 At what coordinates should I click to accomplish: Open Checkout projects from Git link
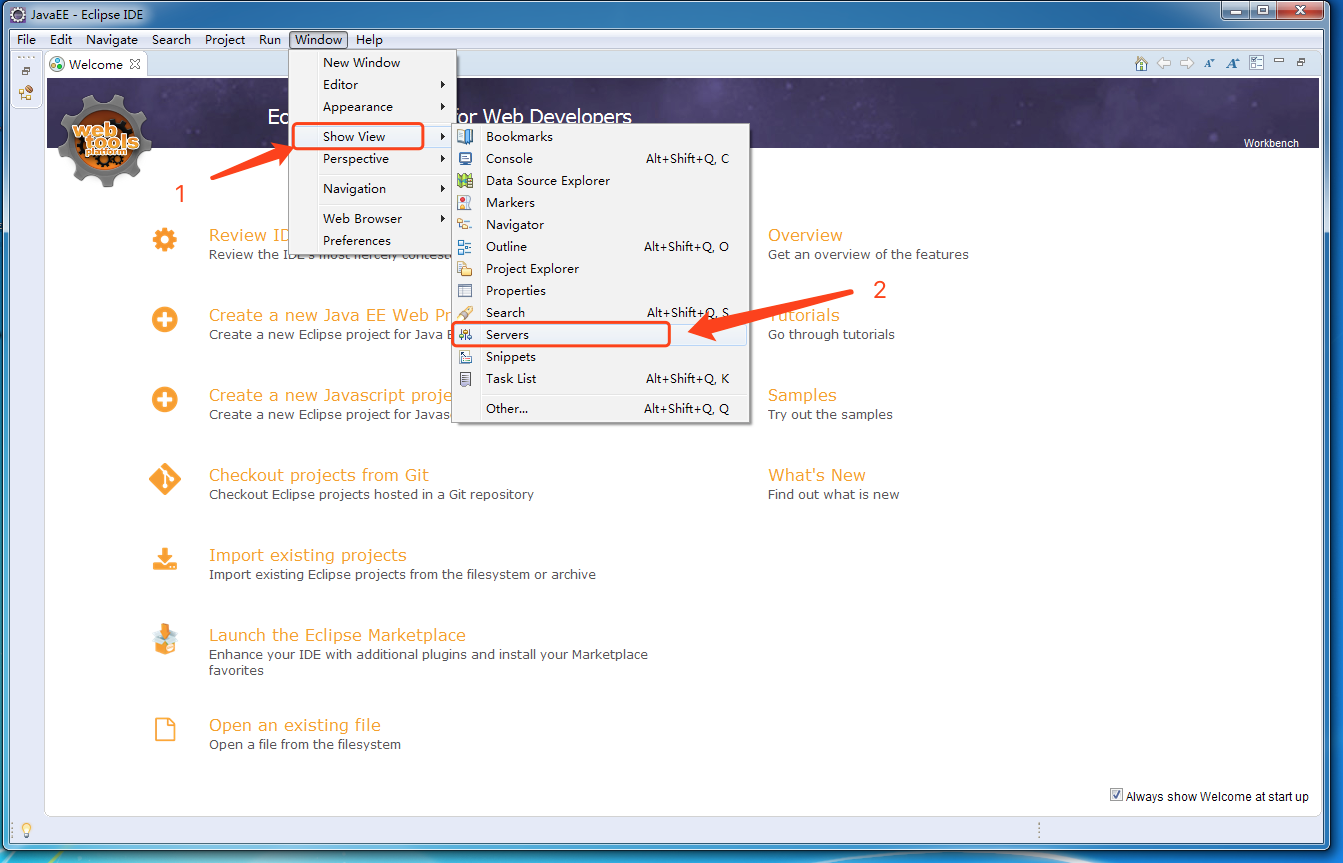point(319,475)
